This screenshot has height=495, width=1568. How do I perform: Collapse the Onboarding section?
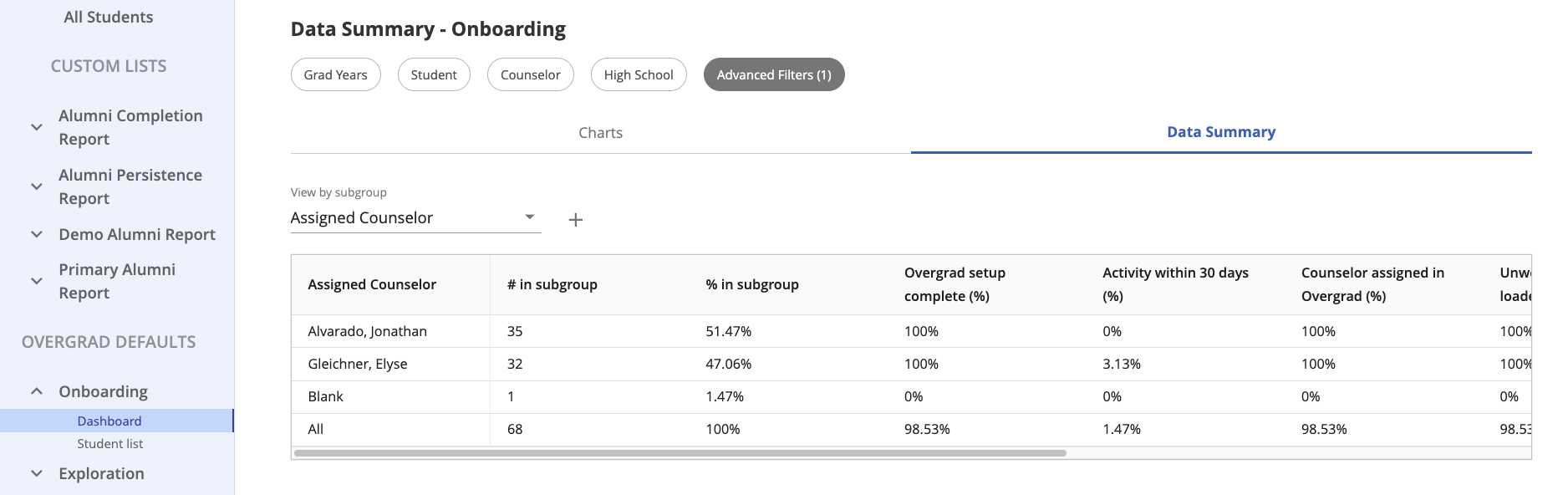37,391
